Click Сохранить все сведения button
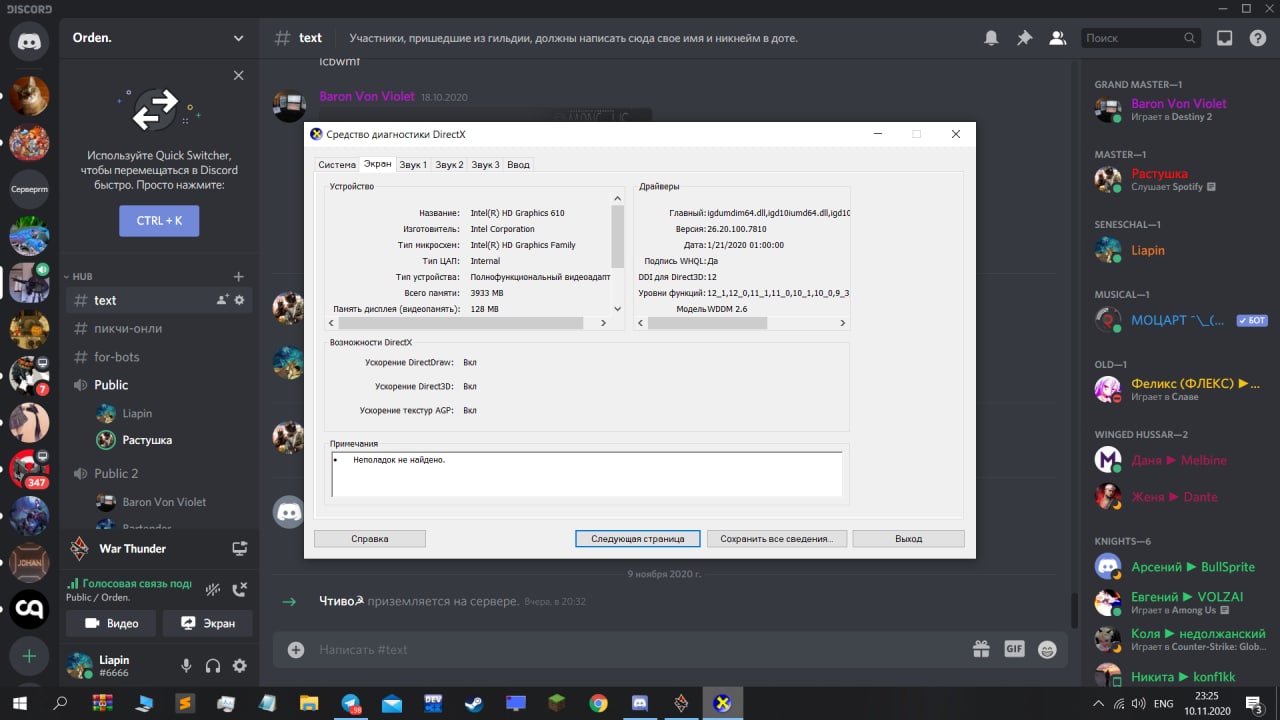The image size is (1280, 720). coord(777,538)
